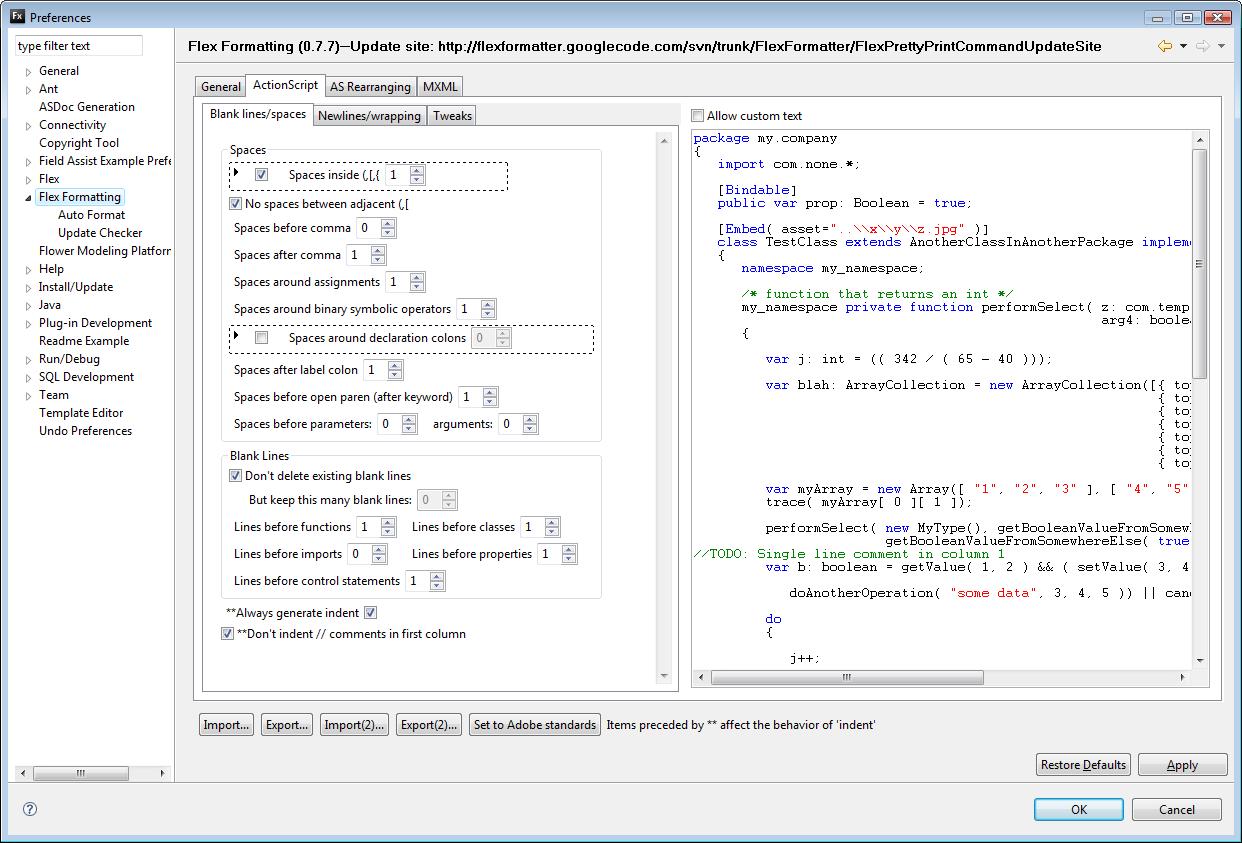Select Auto Format in the tree
This screenshot has height=843, width=1242.
tap(92, 215)
